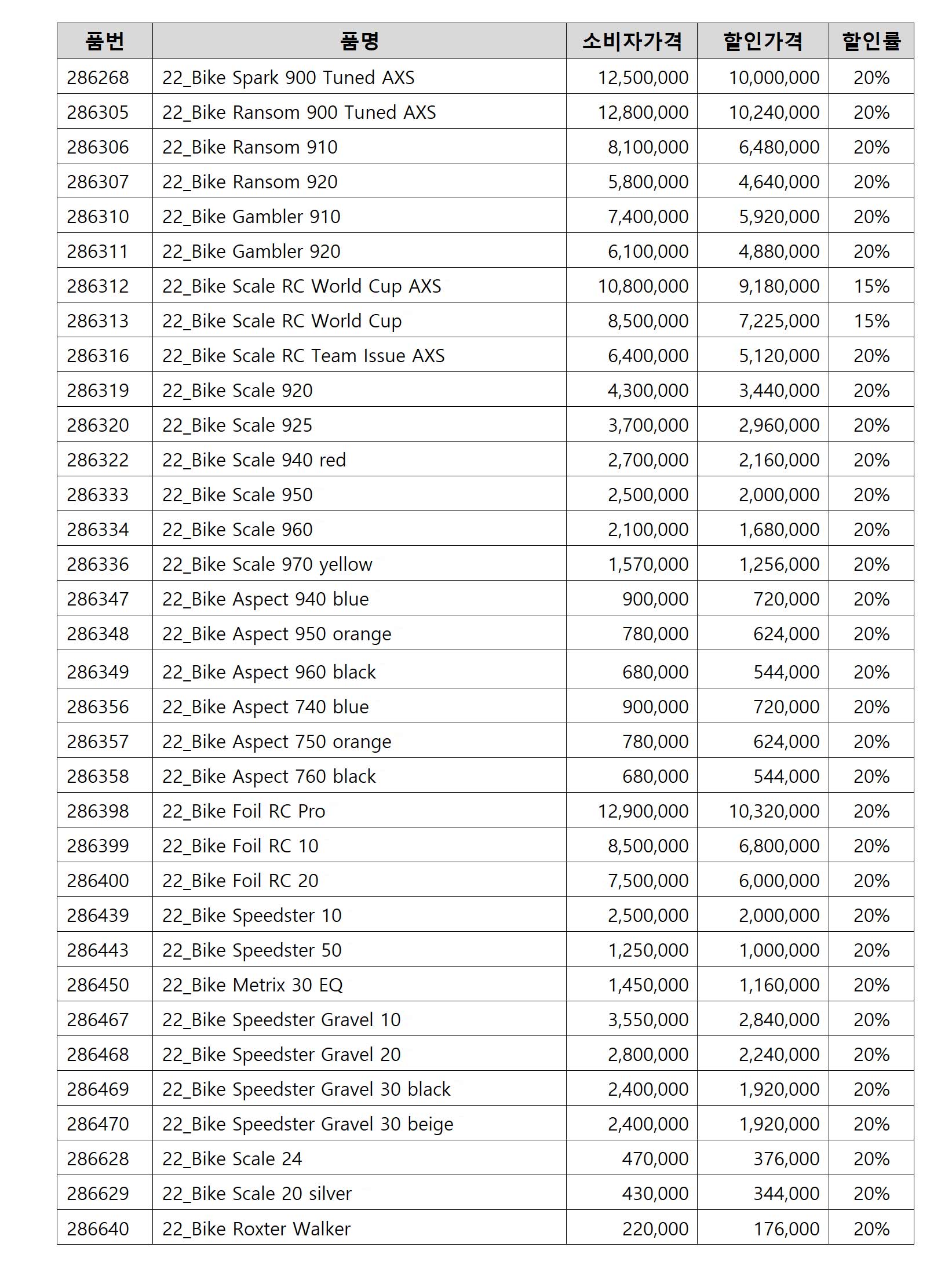
Task: Click the 품명 column header
Action: point(359,41)
